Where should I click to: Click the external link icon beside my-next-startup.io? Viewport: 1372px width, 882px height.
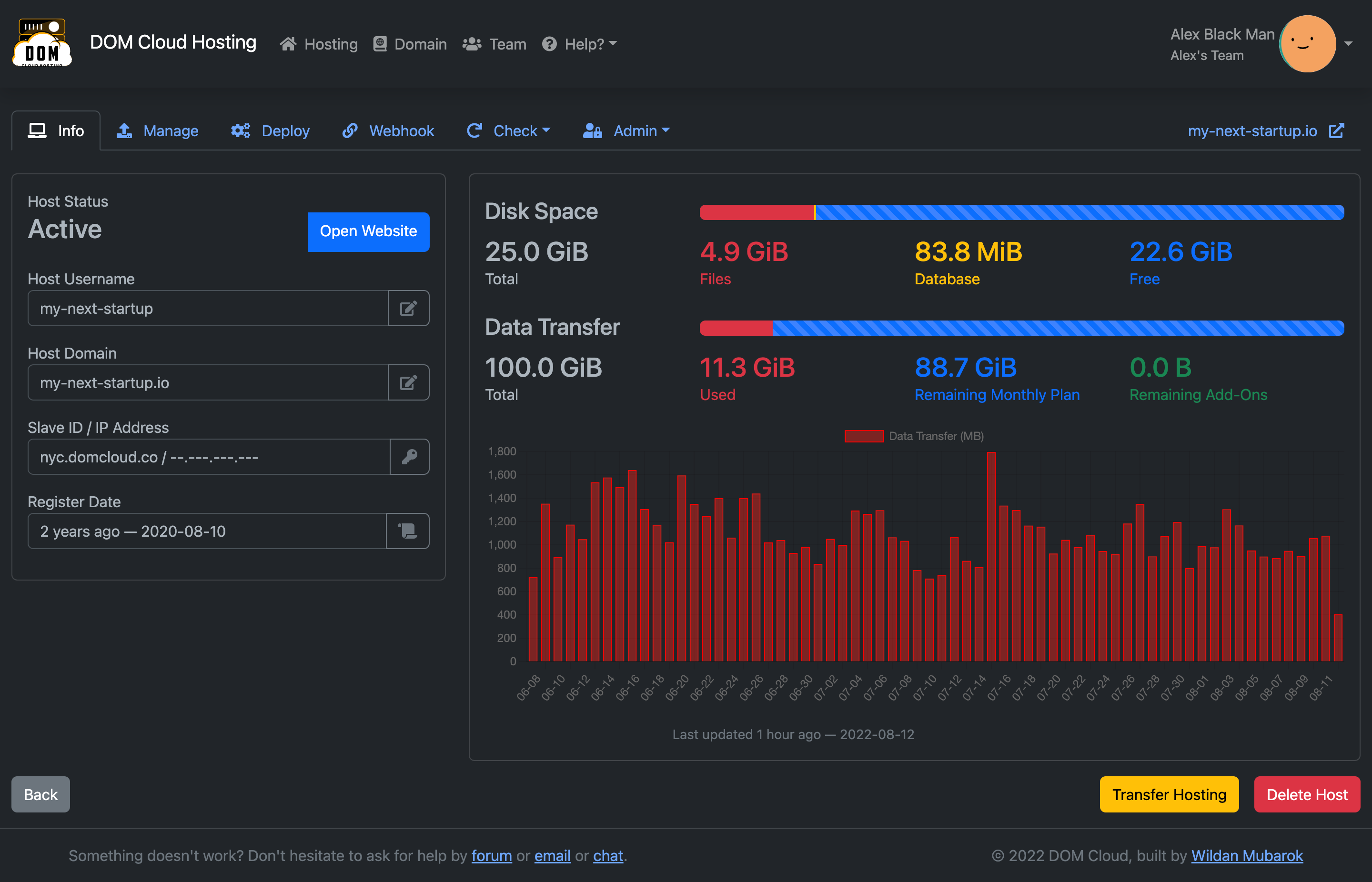click(1336, 130)
